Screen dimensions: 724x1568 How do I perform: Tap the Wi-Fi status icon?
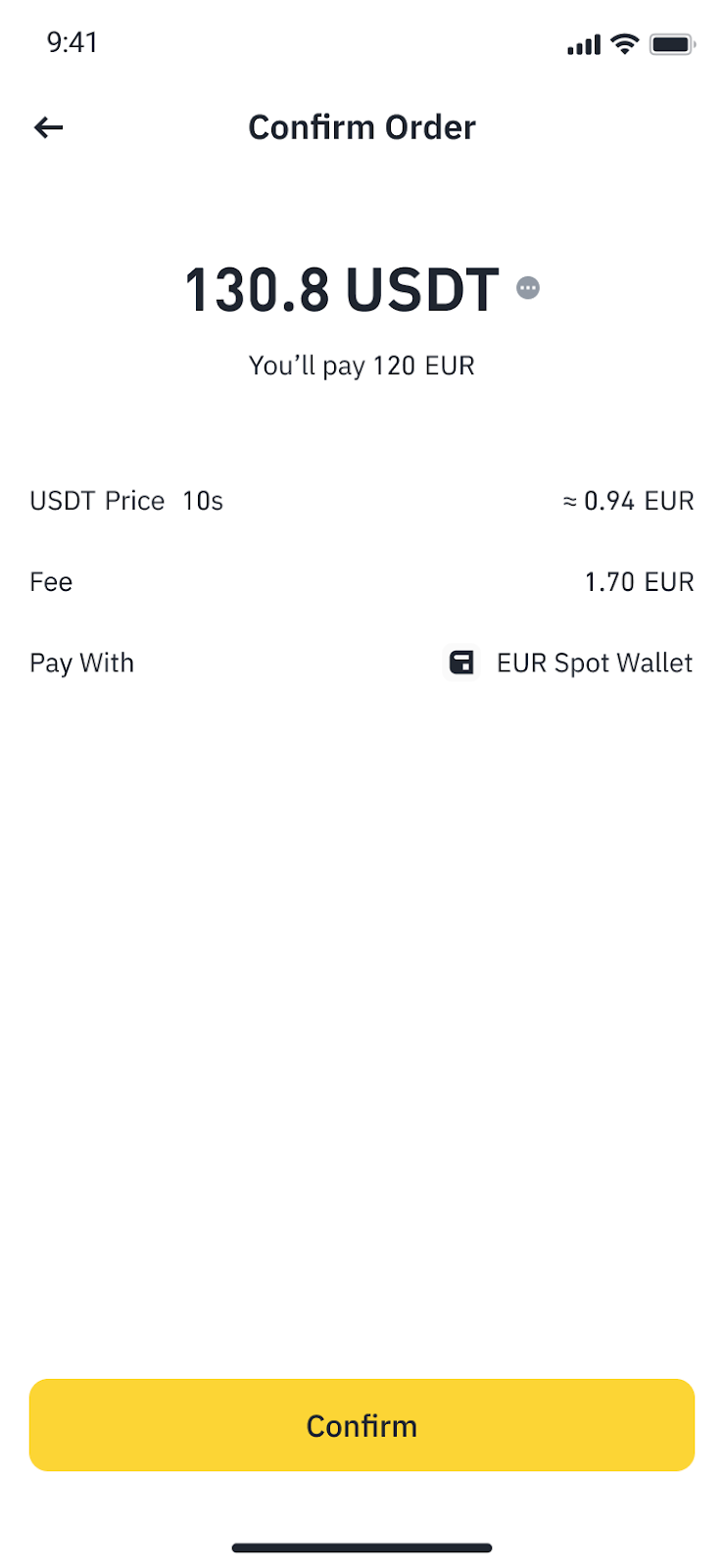(624, 44)
